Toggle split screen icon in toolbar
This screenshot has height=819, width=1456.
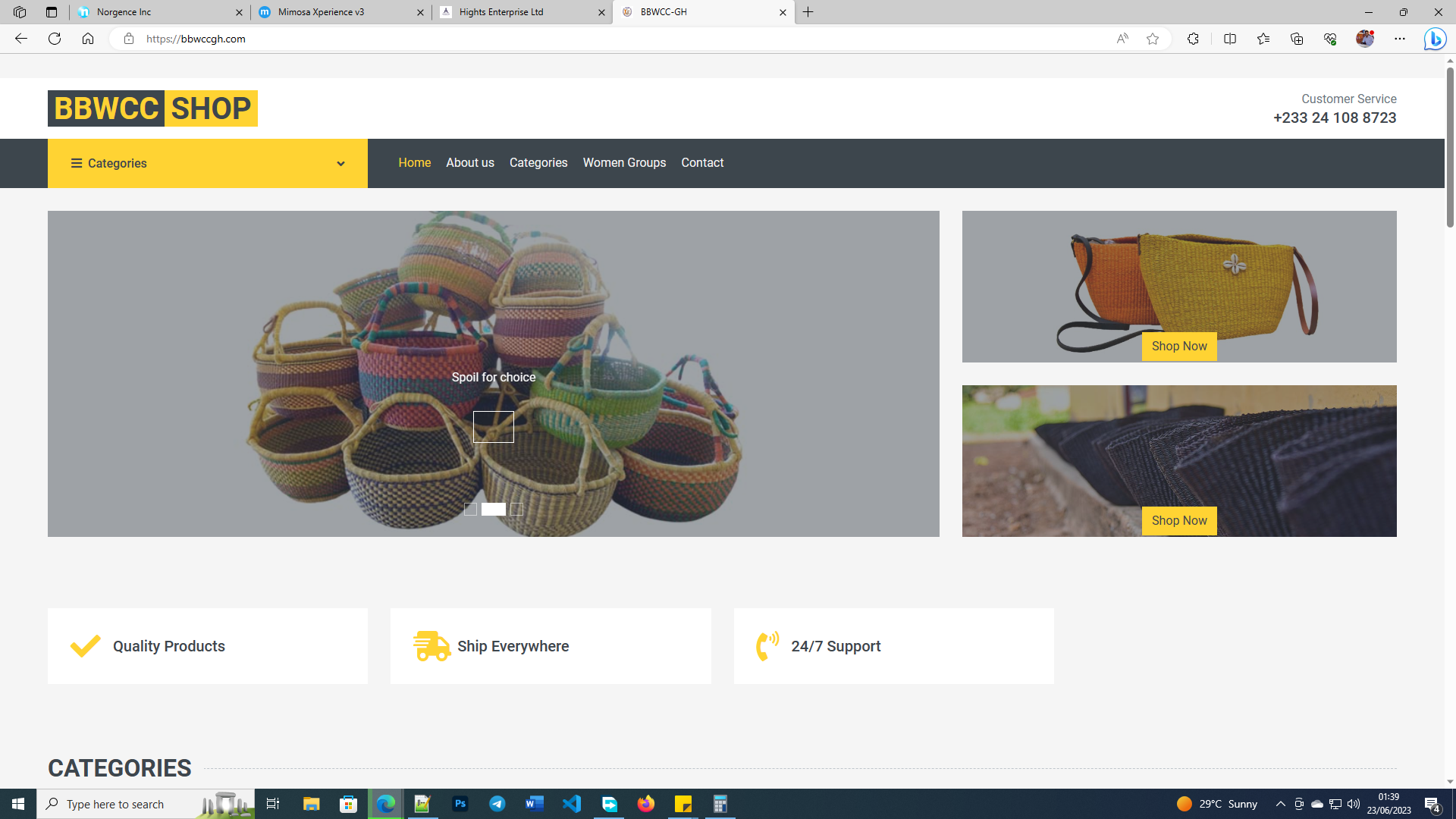coord(1230,39)
